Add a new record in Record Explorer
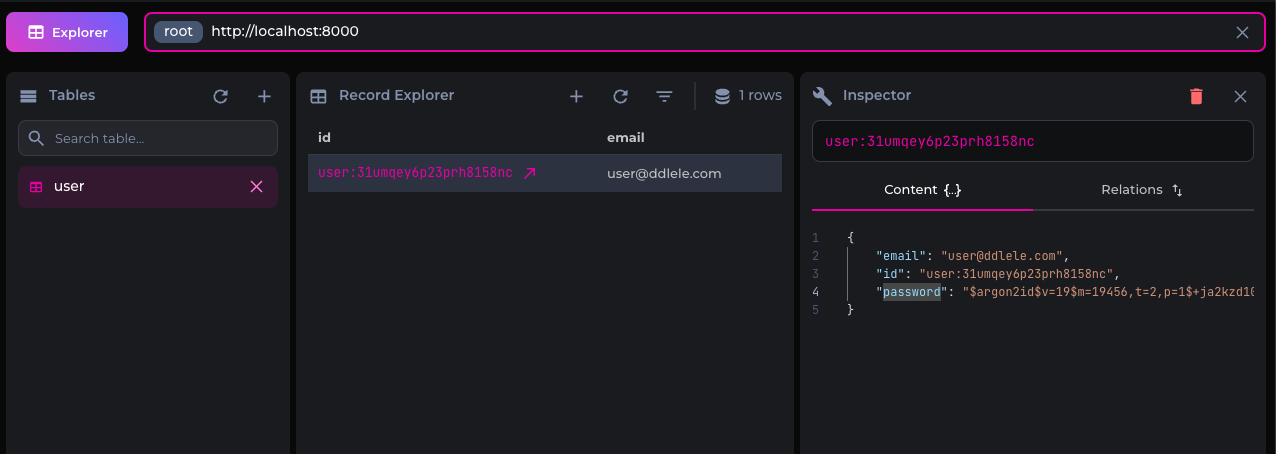1276x454 pixels. [576, 96]
